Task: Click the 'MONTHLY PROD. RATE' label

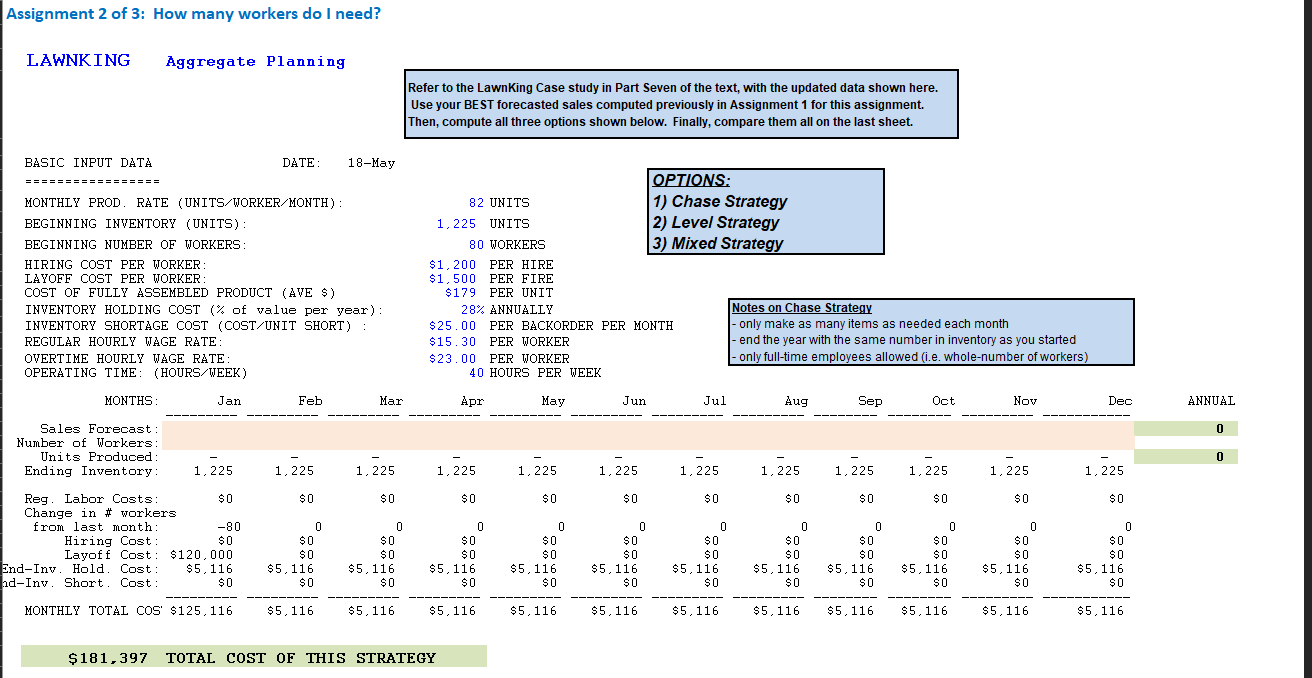Action: click(x=184, y=203)
